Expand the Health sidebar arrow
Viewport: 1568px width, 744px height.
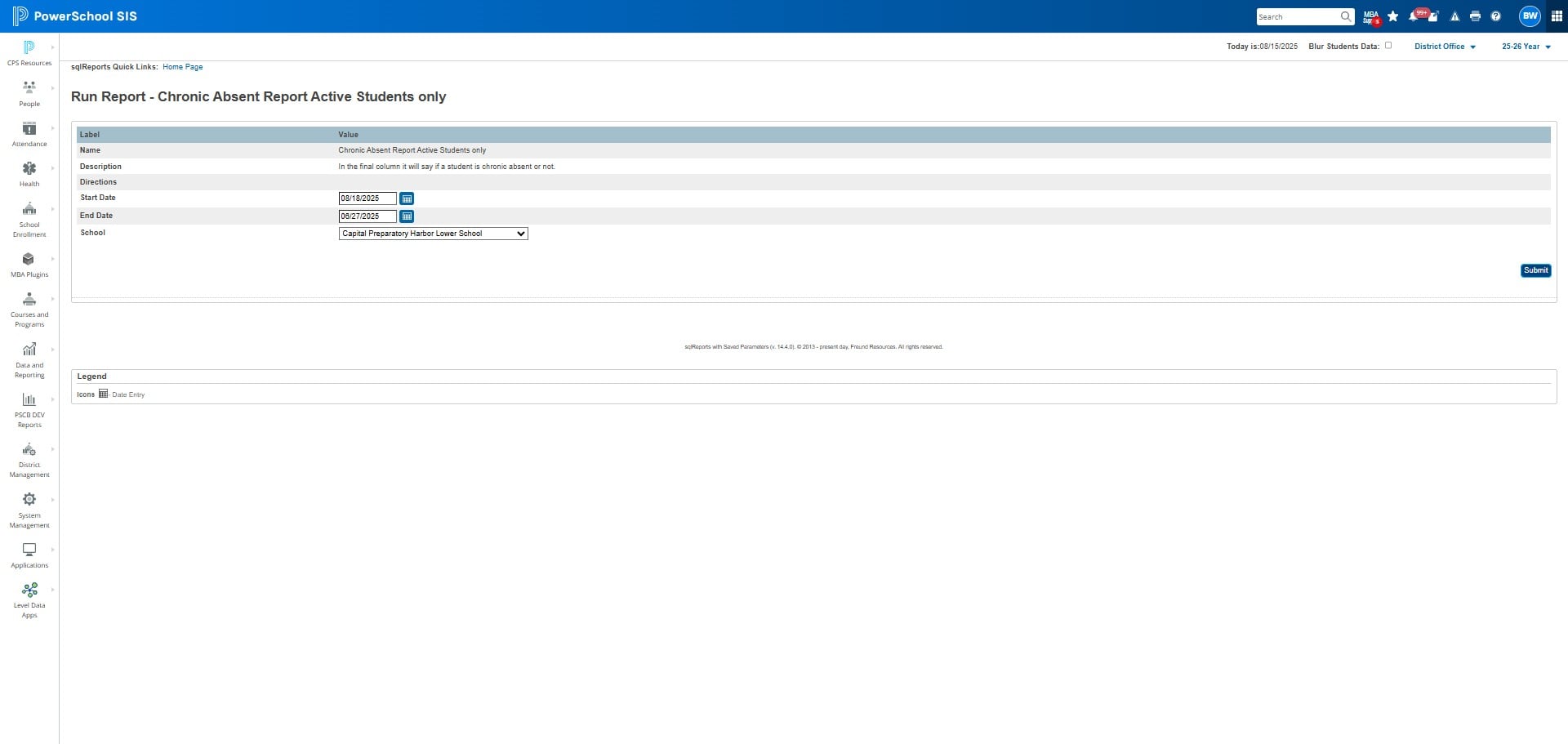[53, 168]
